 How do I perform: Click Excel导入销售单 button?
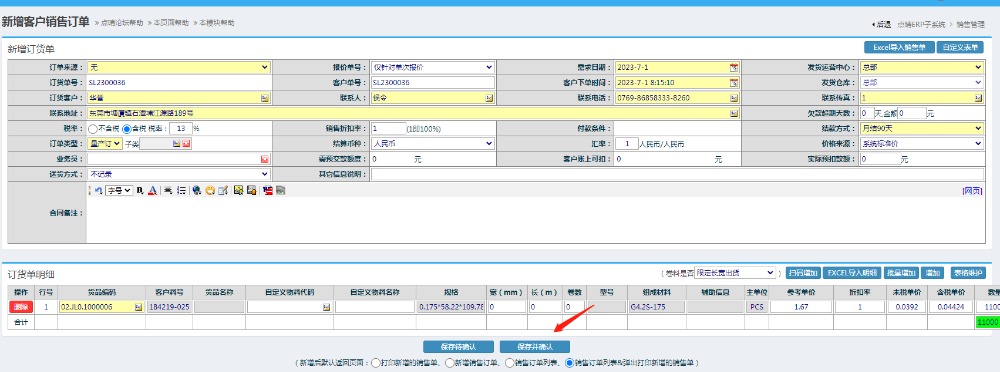pos(899,47)
